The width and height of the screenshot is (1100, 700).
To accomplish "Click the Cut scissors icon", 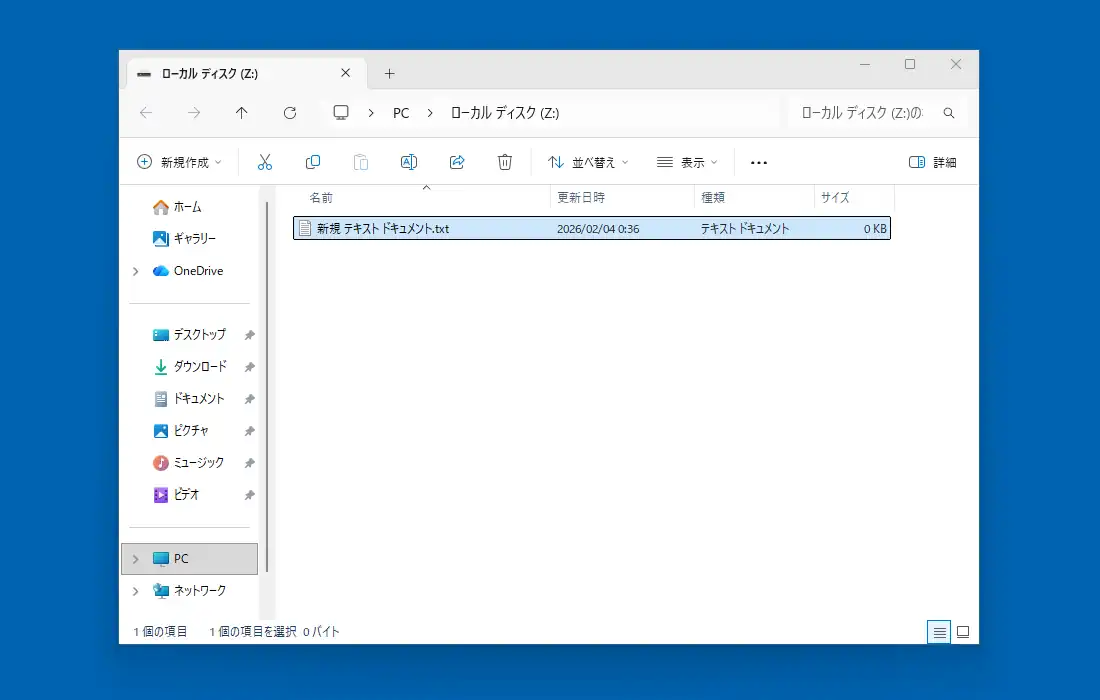I will [265, 162].
